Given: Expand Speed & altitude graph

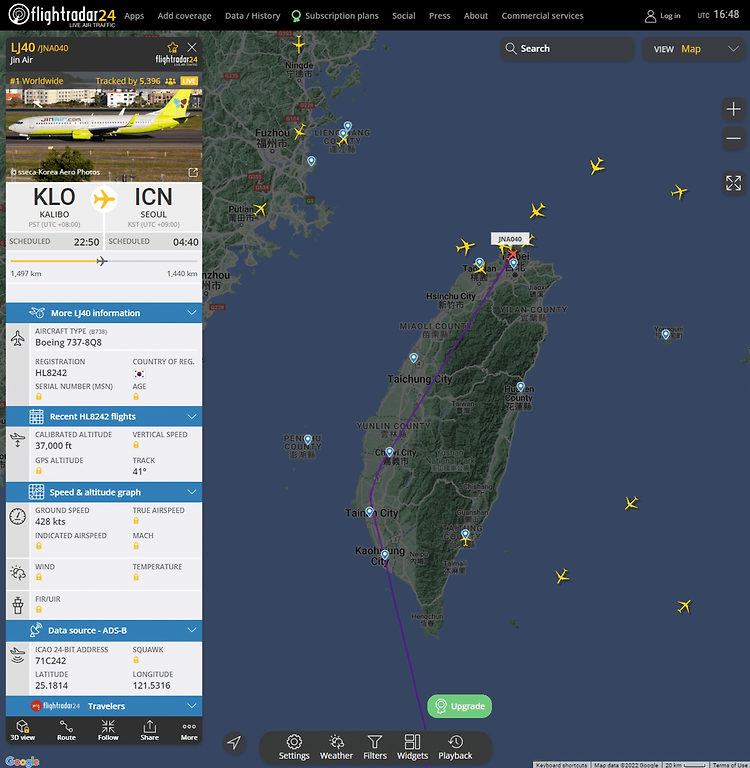Looking at the screenshot, I should click(x=104, y=492).
